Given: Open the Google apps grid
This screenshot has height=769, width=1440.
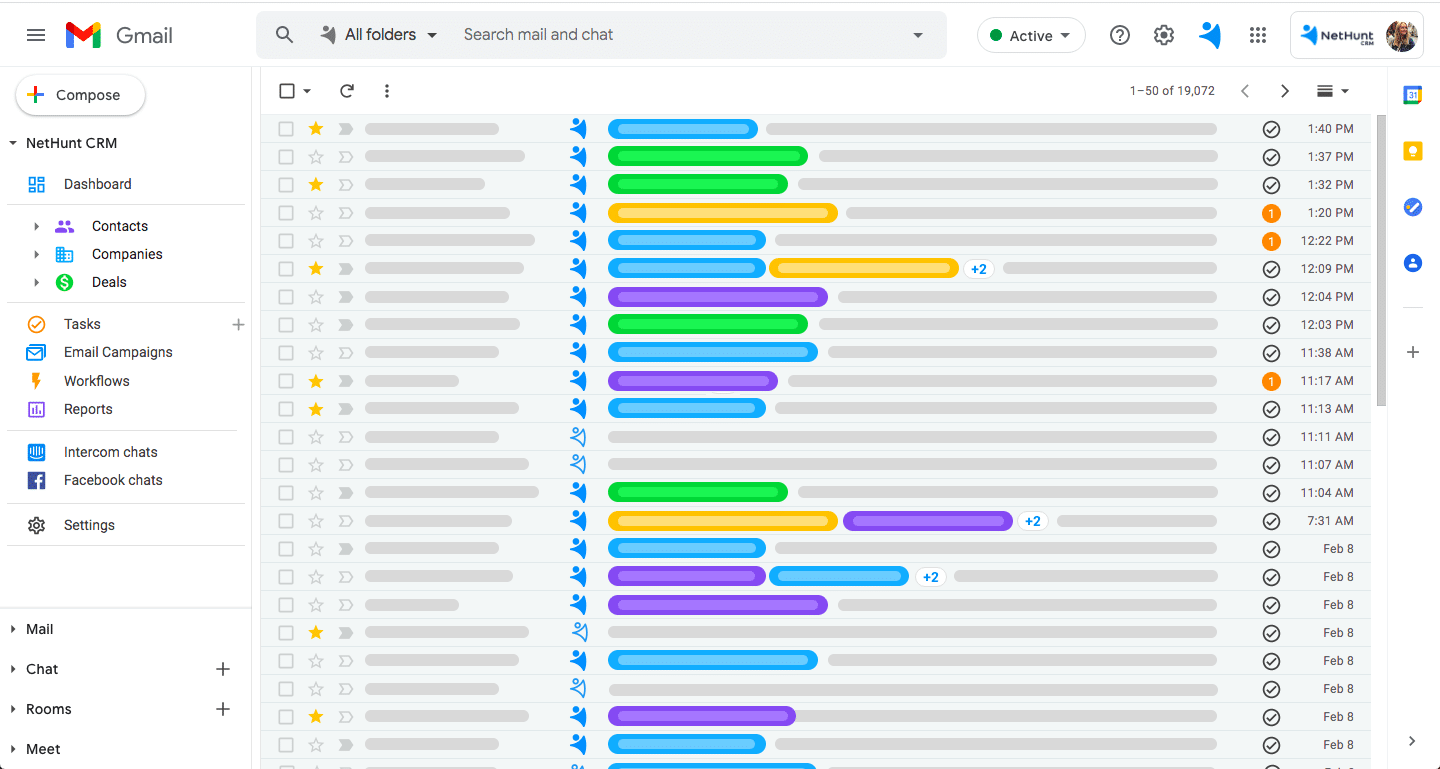Looking at the screenshot, I should click(1258, 35).
